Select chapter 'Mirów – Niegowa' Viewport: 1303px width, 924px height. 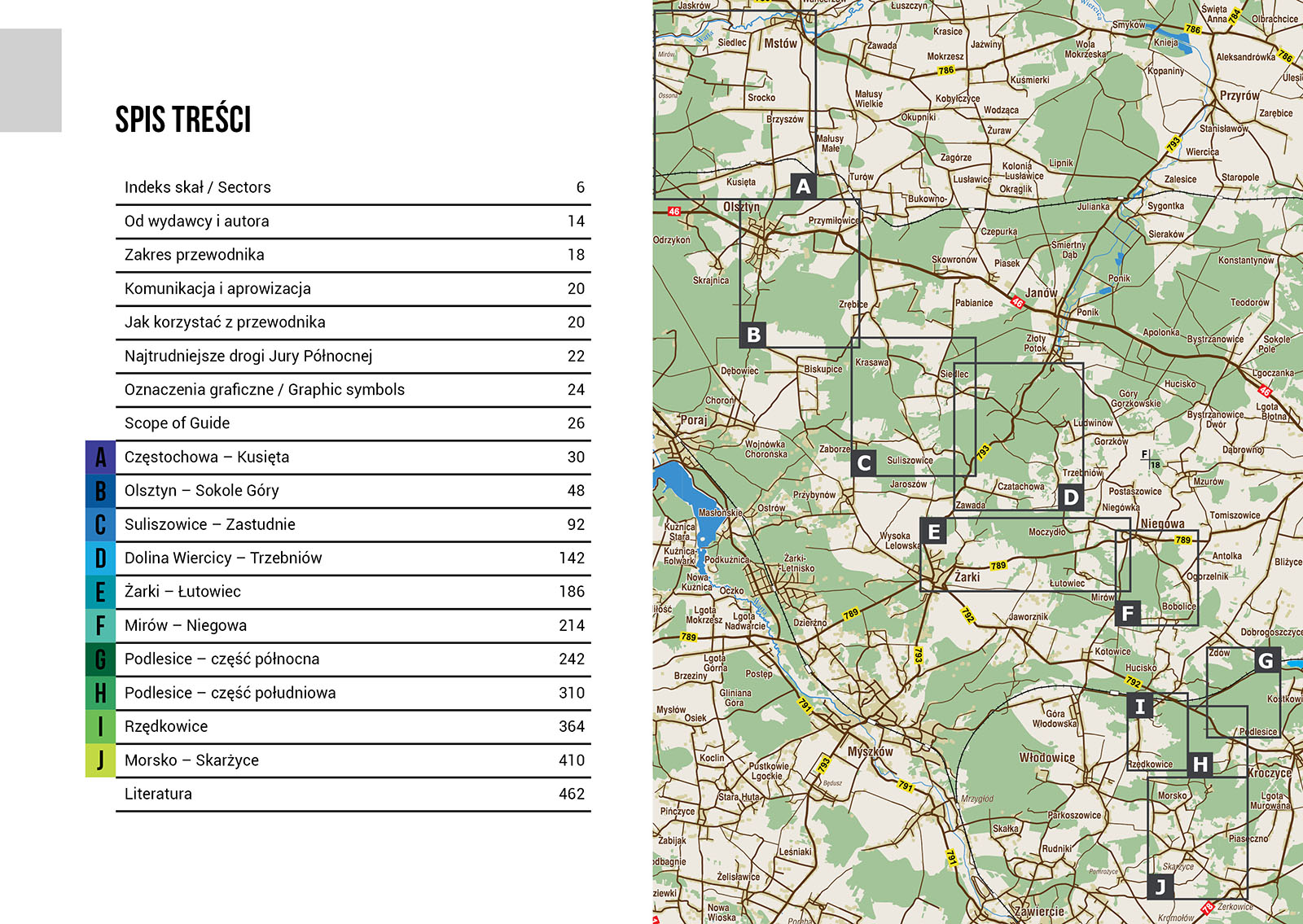point(353,626)
